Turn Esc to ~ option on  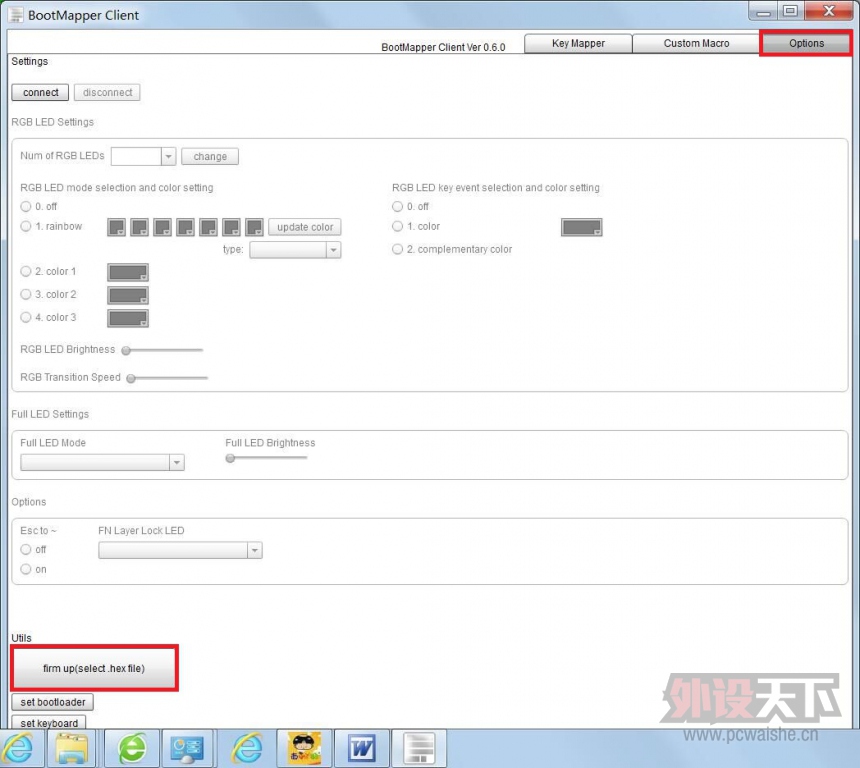click(26, 569)
